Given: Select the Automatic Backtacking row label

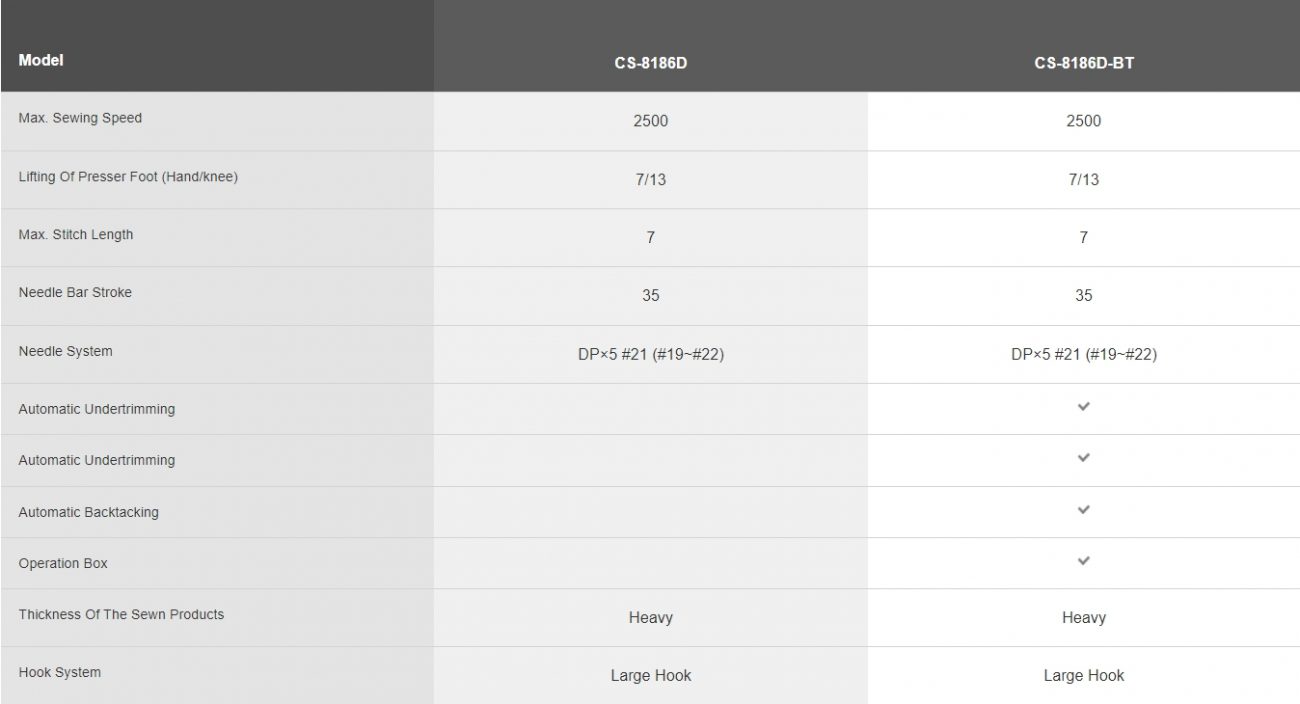Looking at the screenshot, I should click(88, 512).
